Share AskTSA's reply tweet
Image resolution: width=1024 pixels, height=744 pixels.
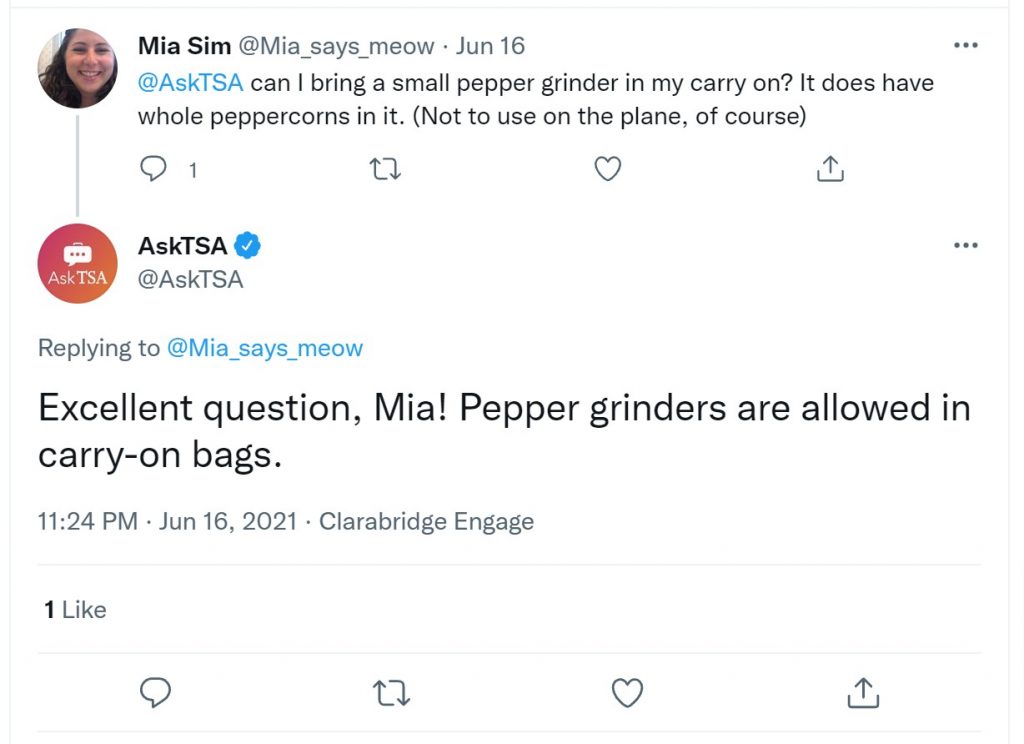[863, 692]
